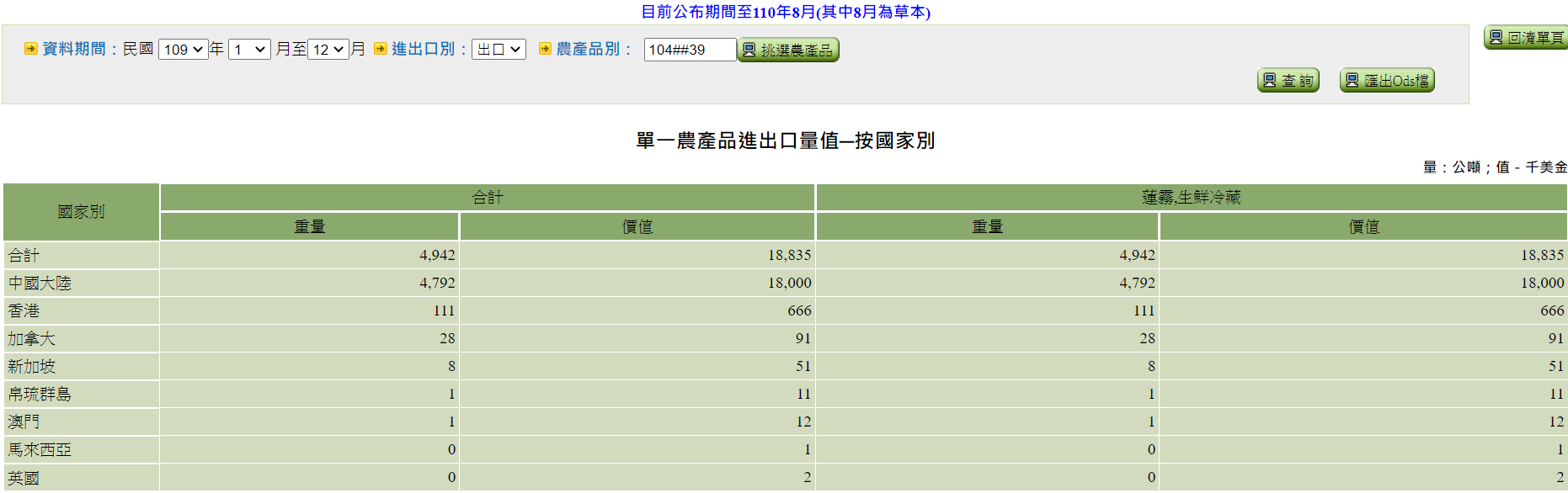The height and width of the screenshot is (493, 1568).
Task: Click the 馬來西亞 row label
Action: click(40, 450)
